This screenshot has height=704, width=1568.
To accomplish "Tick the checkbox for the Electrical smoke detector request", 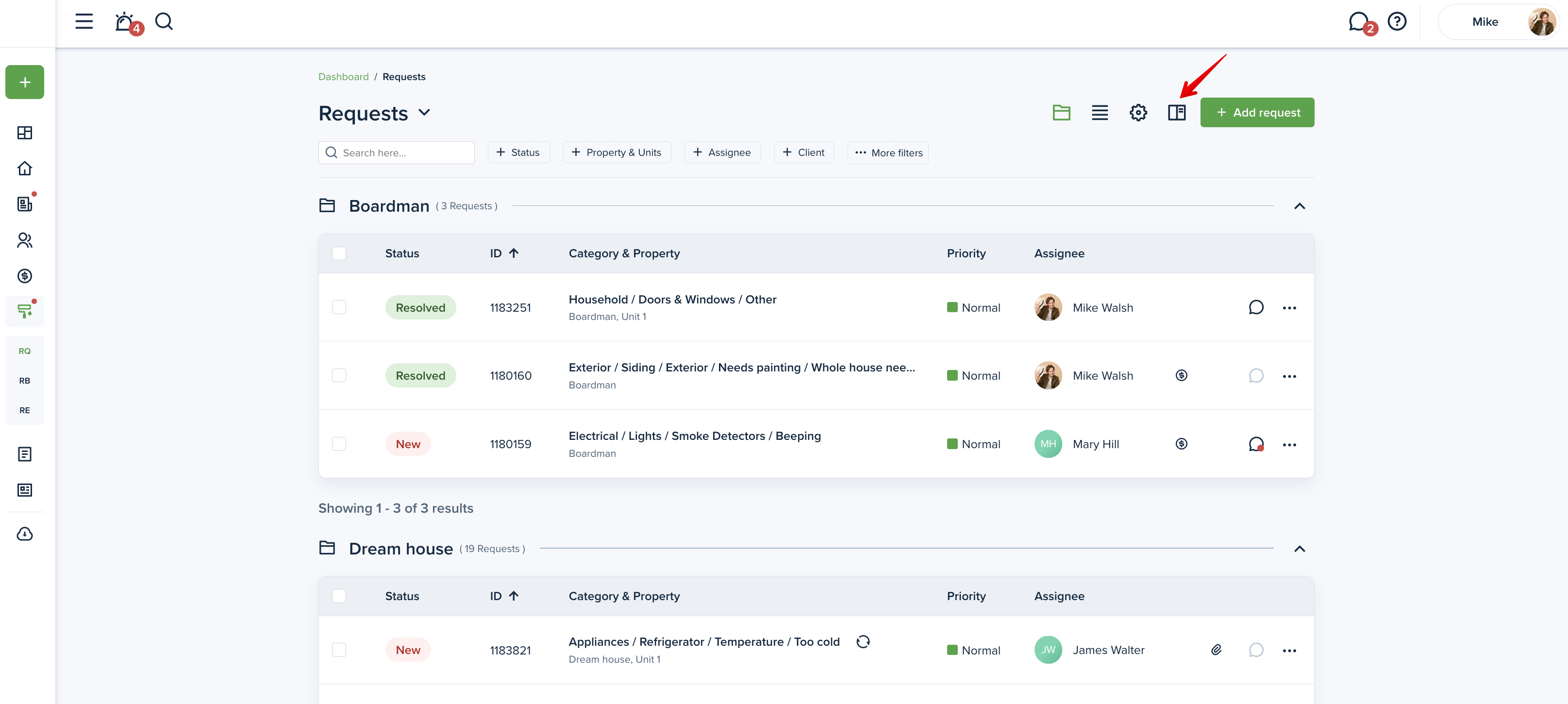I will 339,444.
